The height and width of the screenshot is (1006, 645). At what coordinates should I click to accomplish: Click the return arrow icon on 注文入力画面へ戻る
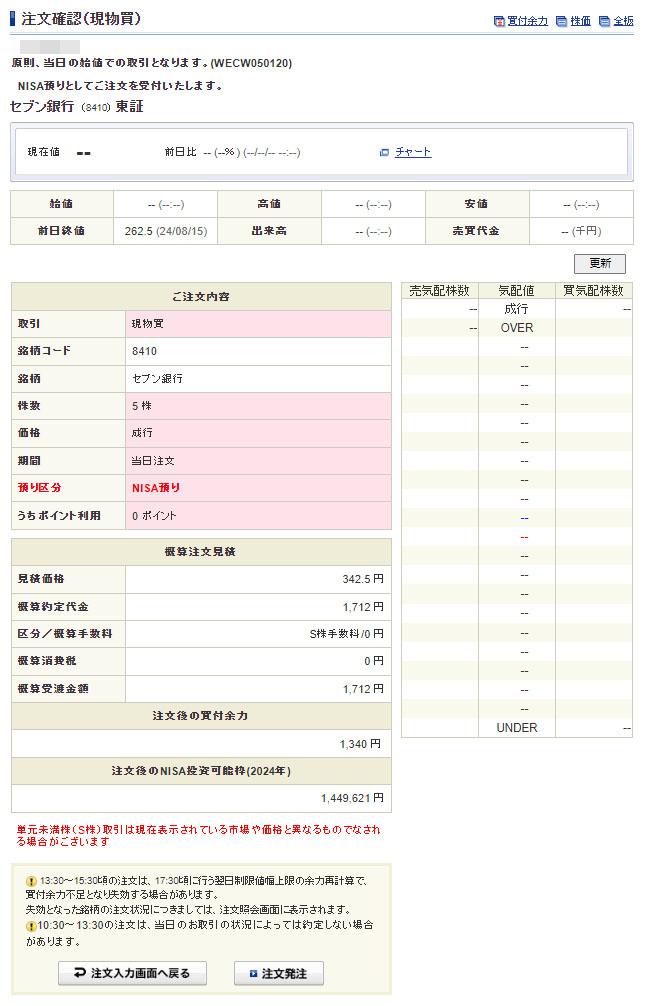(79, 973)
